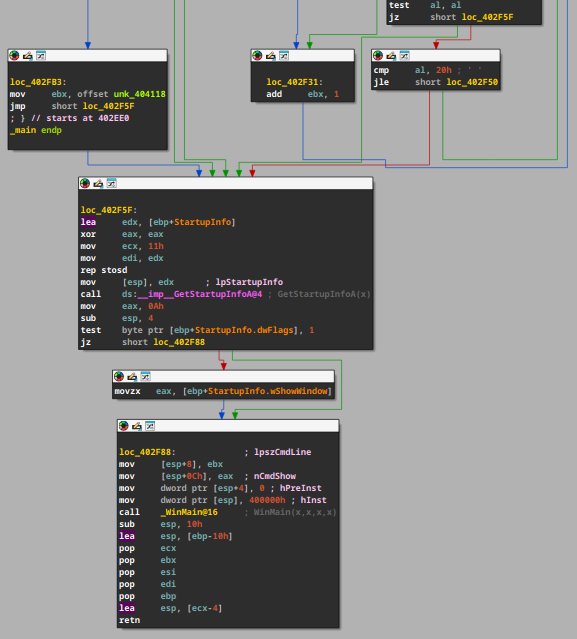Image resolution: width=577 pixels, height=639 pixels.
Task: Click the group-node icon on loc_402FB3 node
Action: [x=41, y=55]
